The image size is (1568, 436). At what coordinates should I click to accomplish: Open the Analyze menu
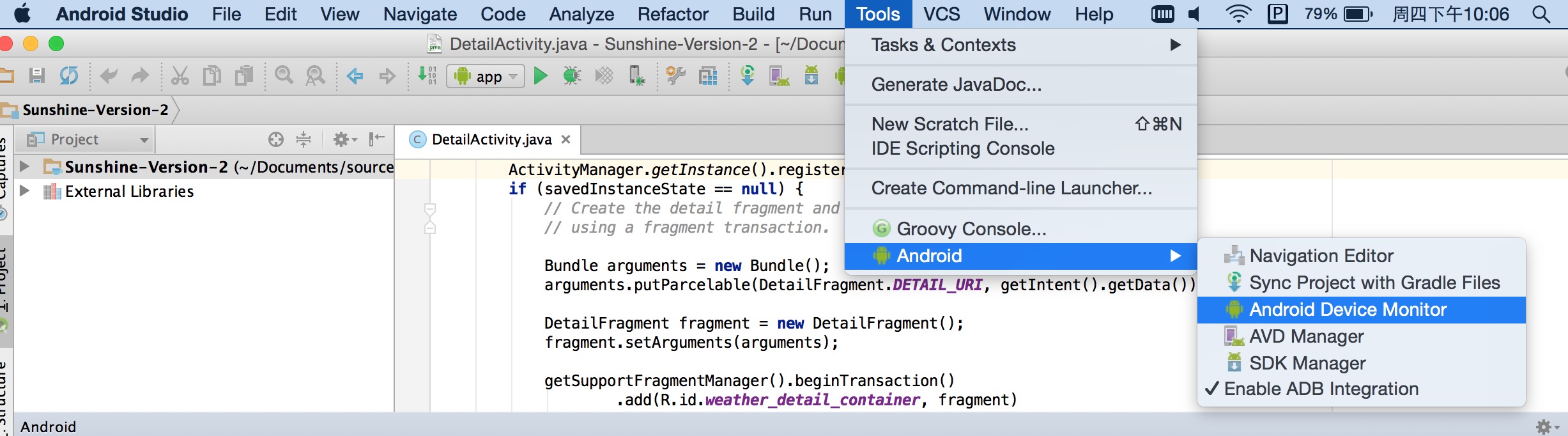tap(581, 14)
